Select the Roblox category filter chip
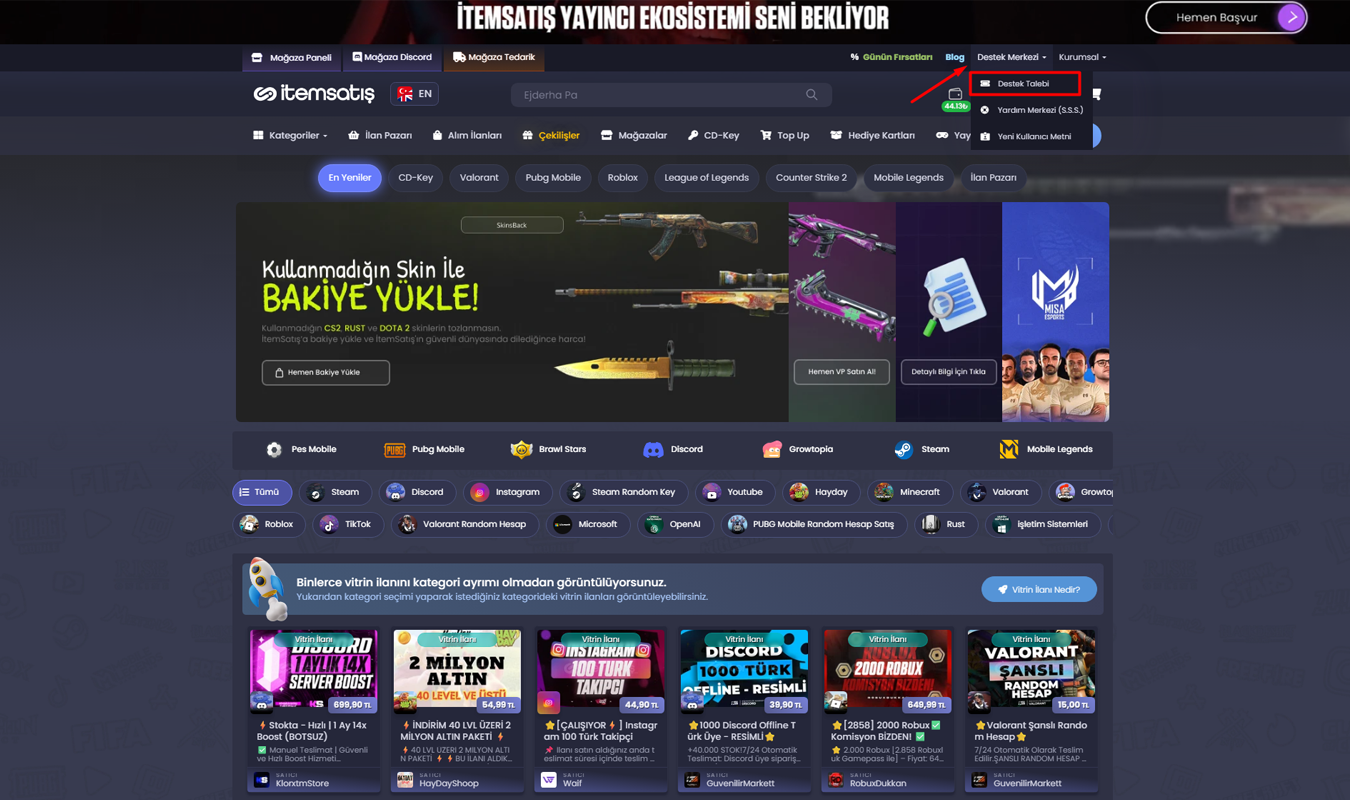Screen dimensions: 1350x800 [x=268, y=524]
